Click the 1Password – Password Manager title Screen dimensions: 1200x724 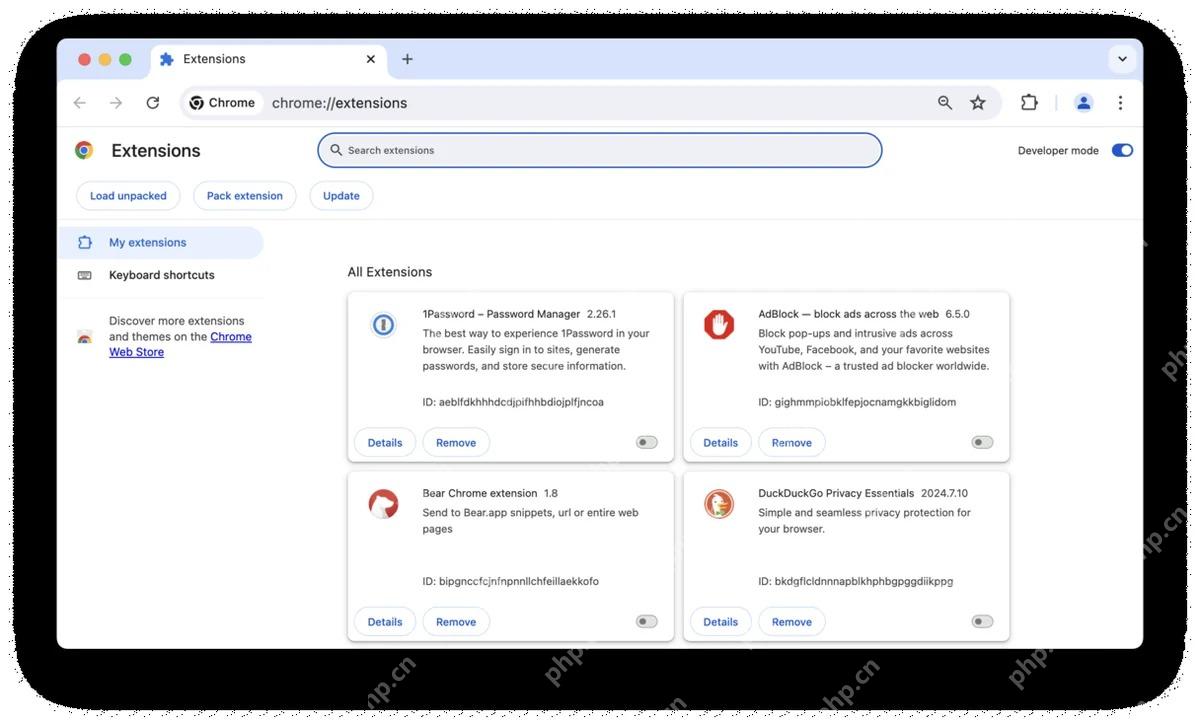point(501,314)
